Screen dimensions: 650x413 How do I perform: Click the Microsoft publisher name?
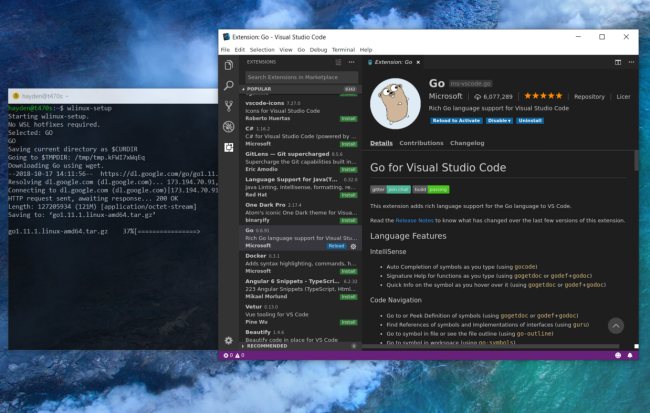pos(445,96)
